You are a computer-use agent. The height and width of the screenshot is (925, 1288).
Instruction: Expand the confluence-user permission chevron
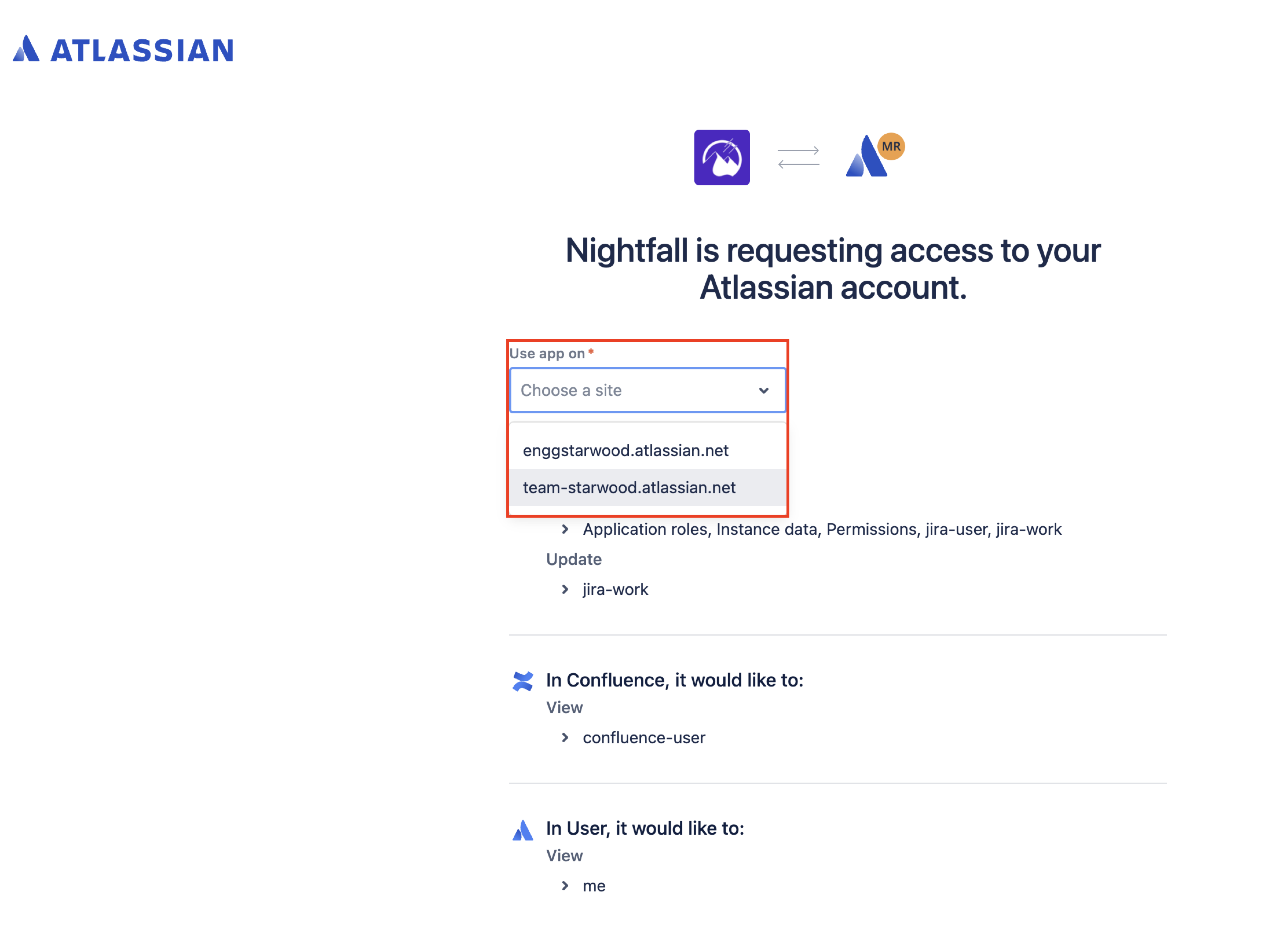click(565, 738)
